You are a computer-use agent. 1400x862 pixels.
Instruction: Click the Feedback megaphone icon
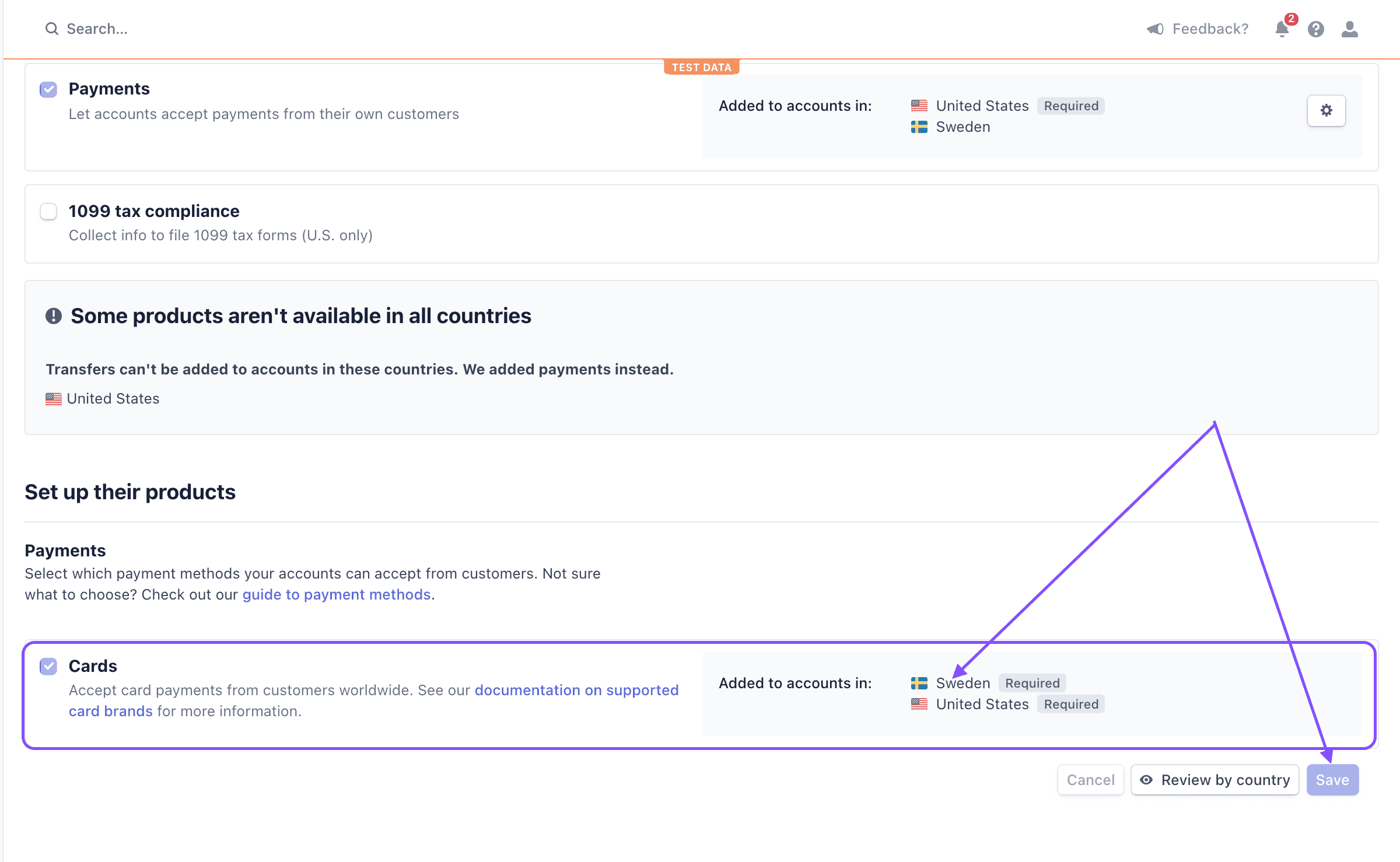click(x=1154, y=29)
